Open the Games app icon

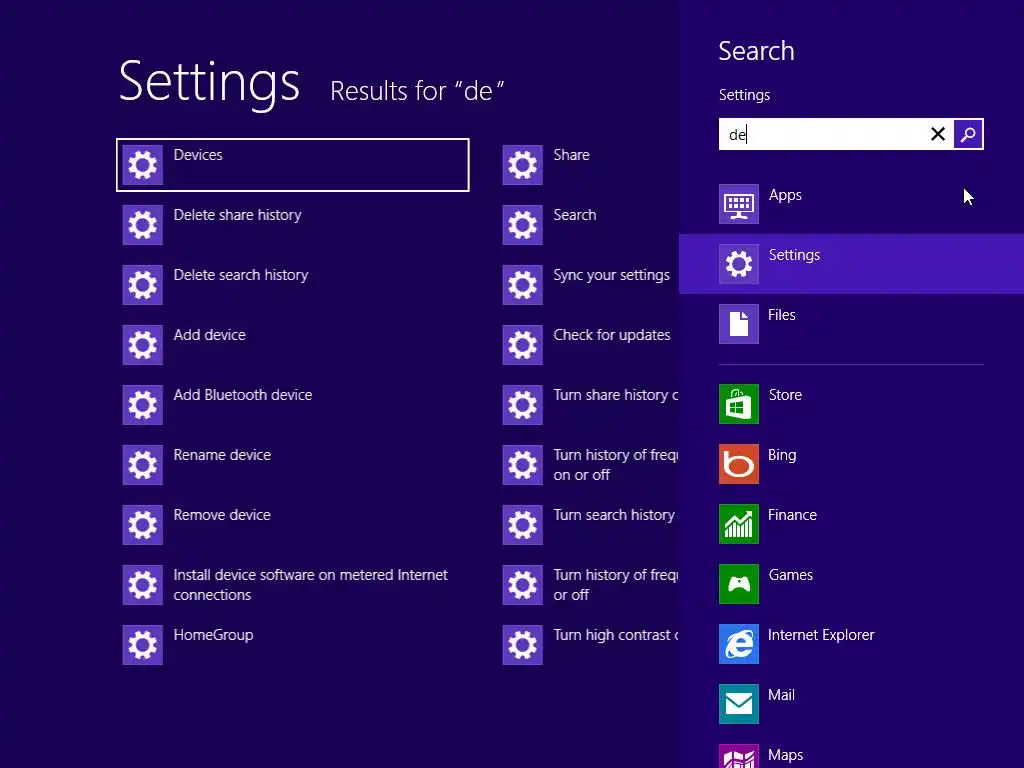coord(739,584)
